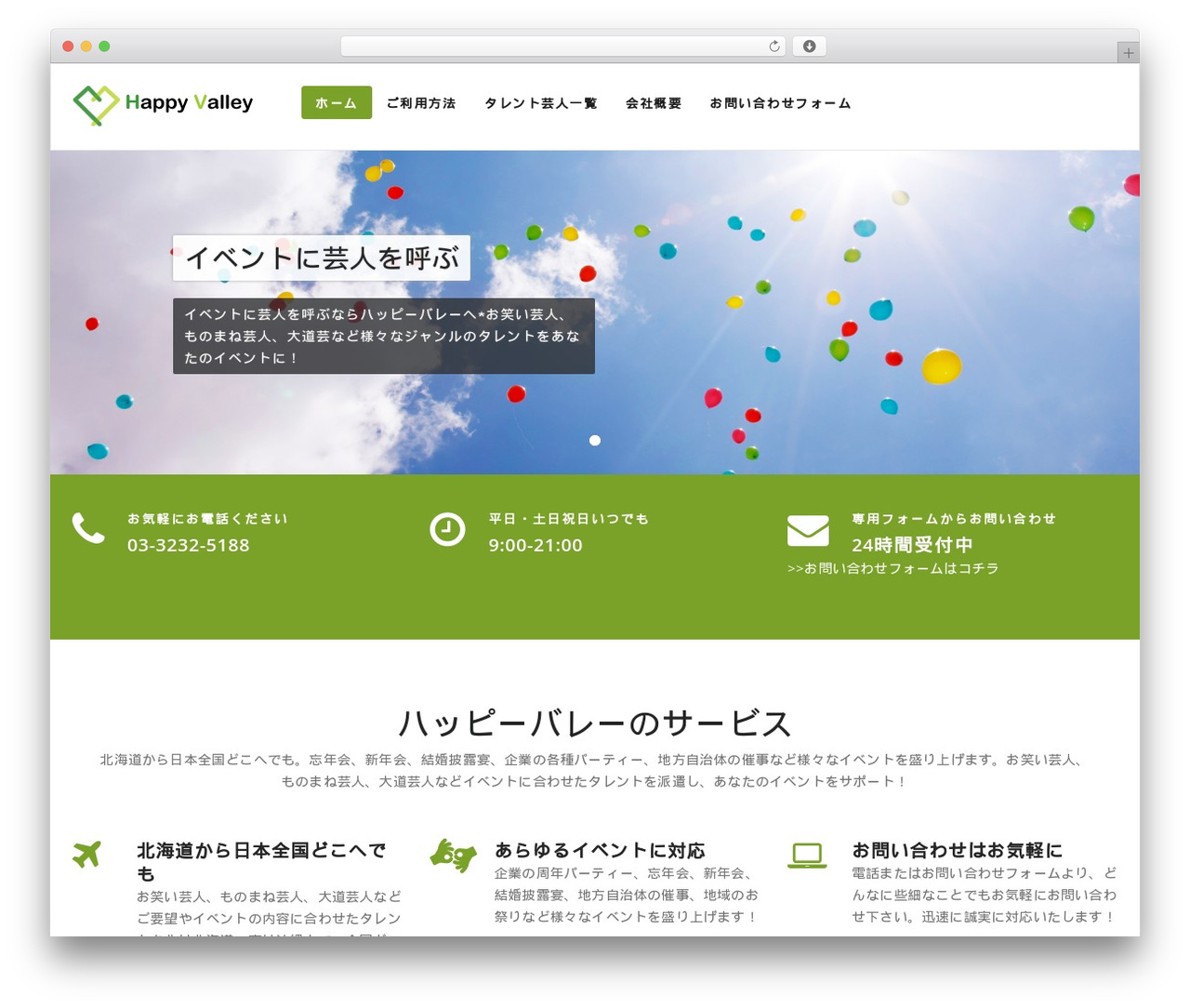Select the slider pagination dot
Image resolution: width=1190 pixels, height=1008 pixels.
595,440
